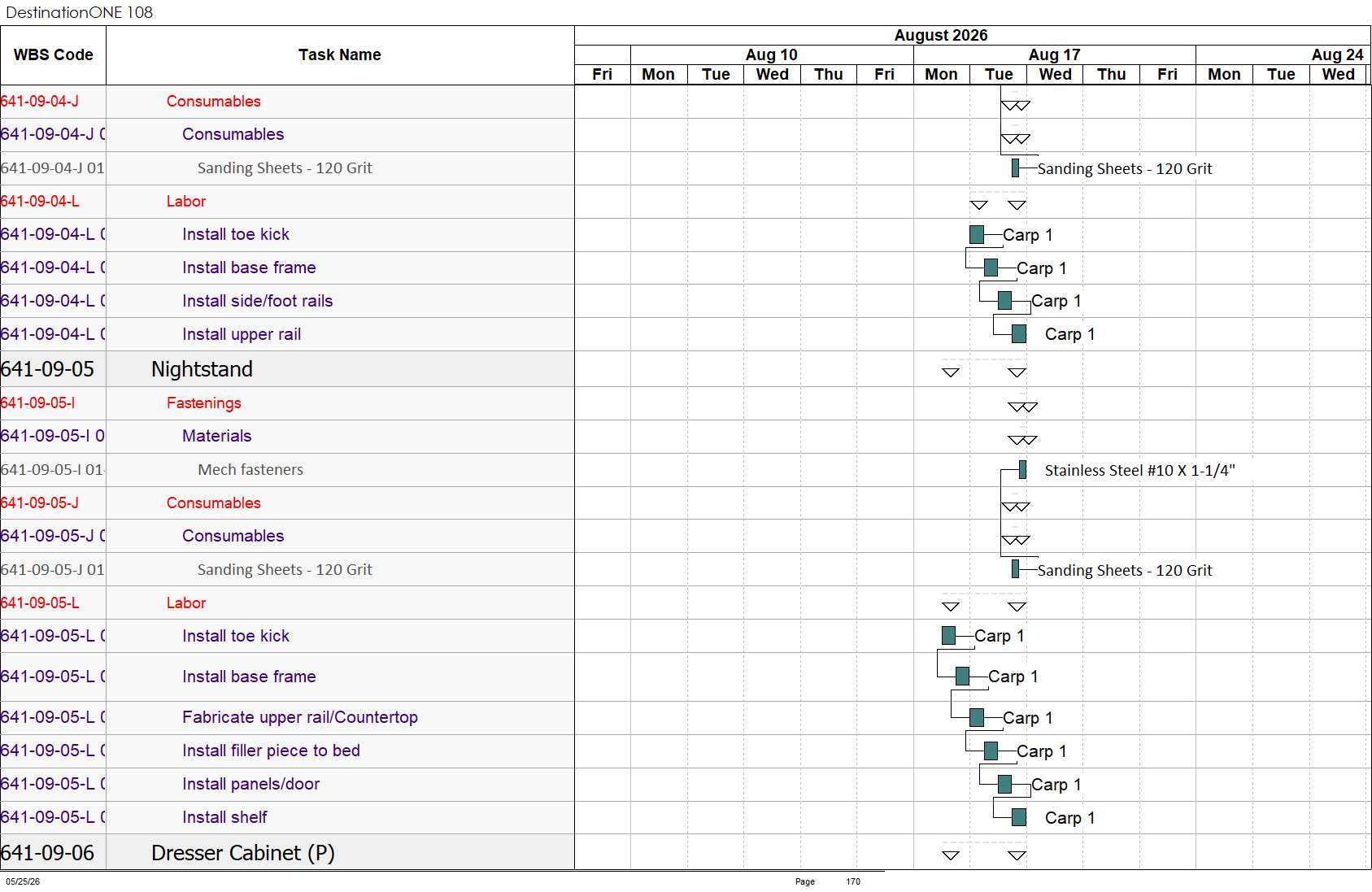Click the DestinationONE 108 project title
The height and width of the screenshot is (892, 1372).
click(x=79, y=12)
